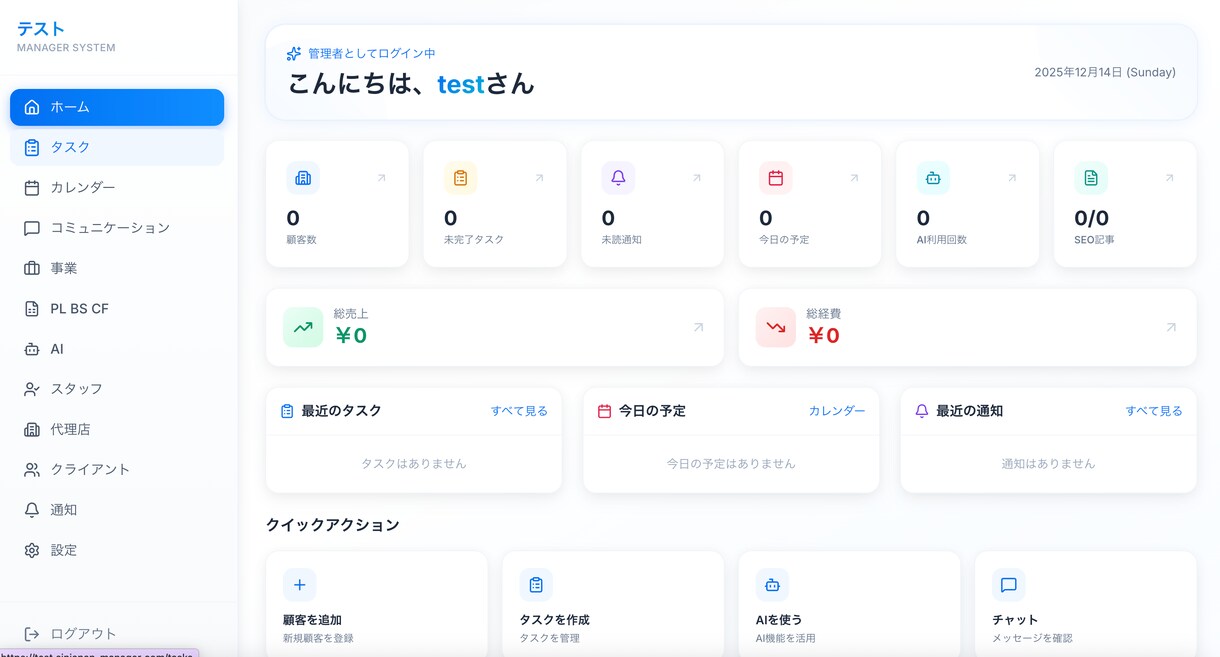Click the calendar icon on 今日の予定 card
This screenshot has width=1220, height=657.
775,178
